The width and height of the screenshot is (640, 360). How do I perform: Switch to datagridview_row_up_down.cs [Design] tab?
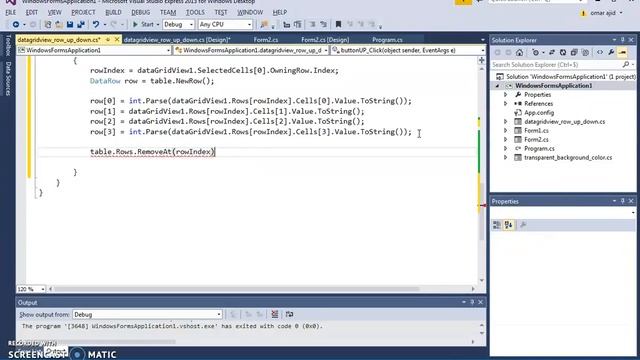tap(177, 40)
